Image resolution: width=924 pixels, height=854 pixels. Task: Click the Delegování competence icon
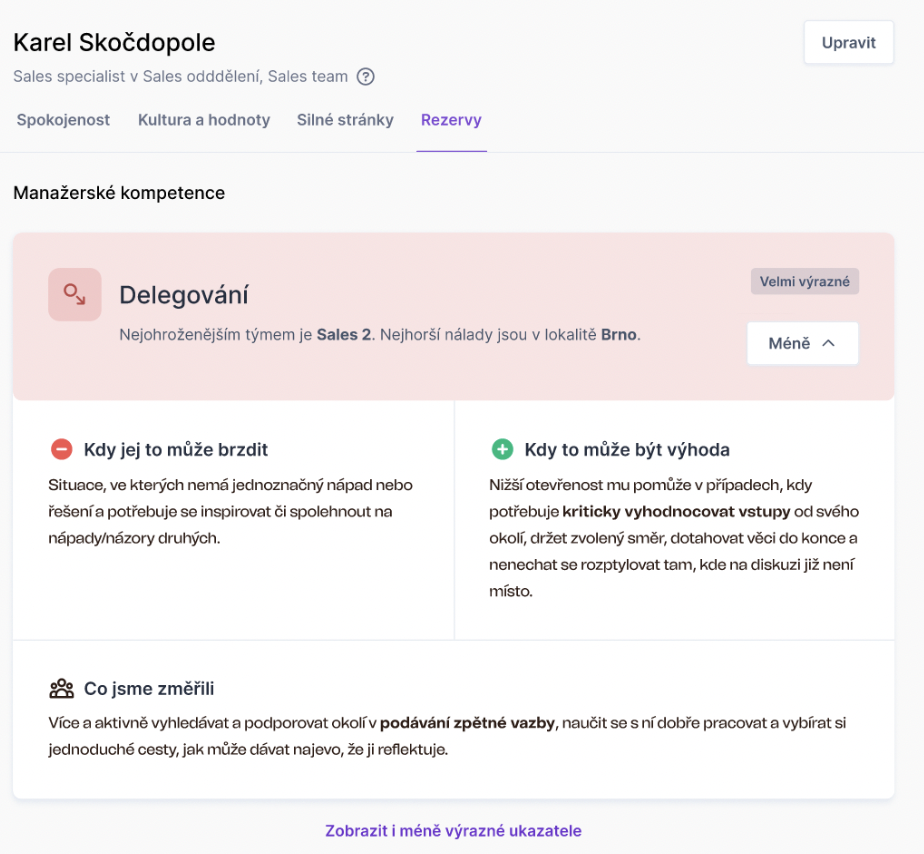point(75,294)
